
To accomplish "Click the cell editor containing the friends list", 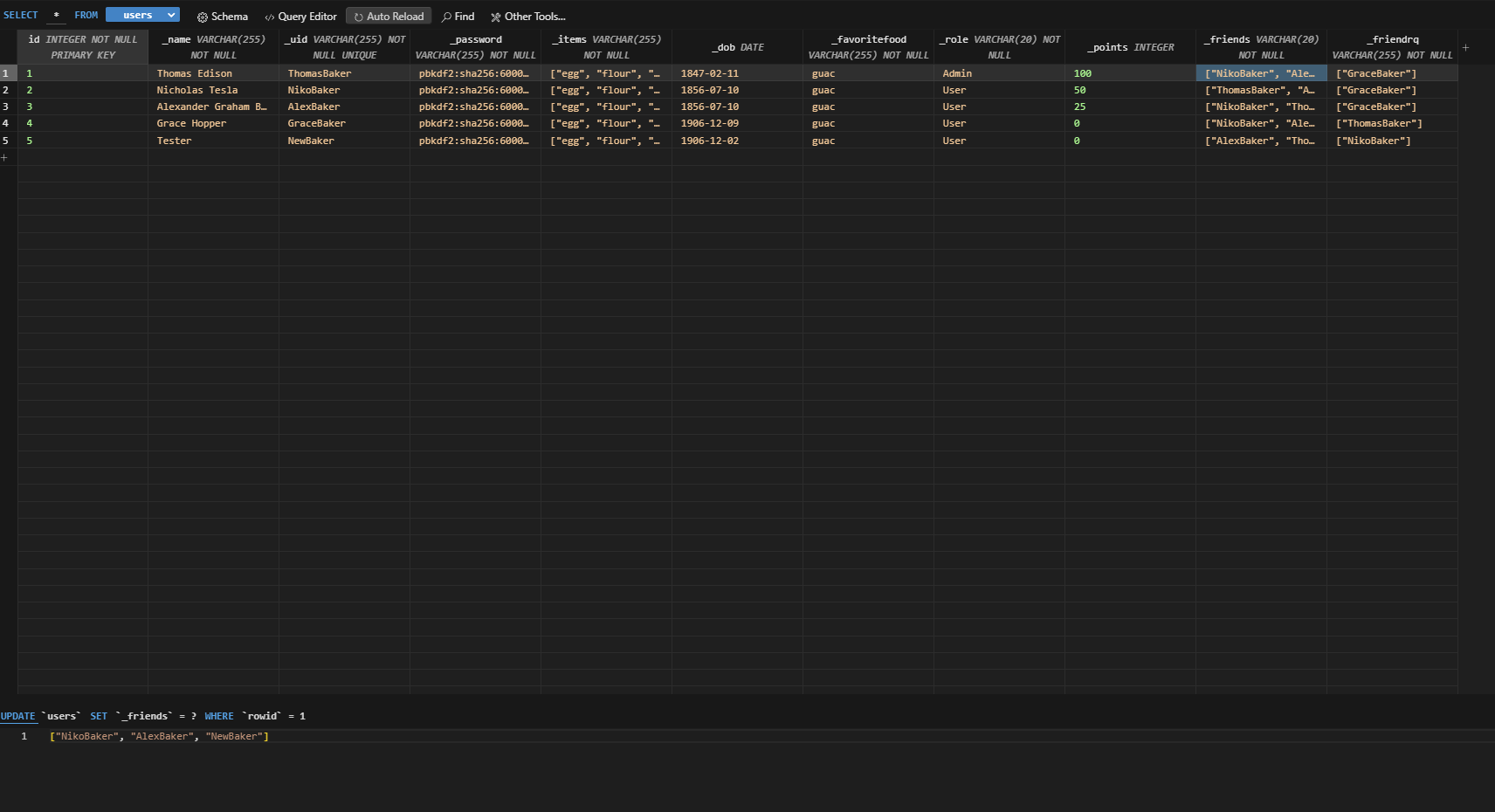I will 747,736.
